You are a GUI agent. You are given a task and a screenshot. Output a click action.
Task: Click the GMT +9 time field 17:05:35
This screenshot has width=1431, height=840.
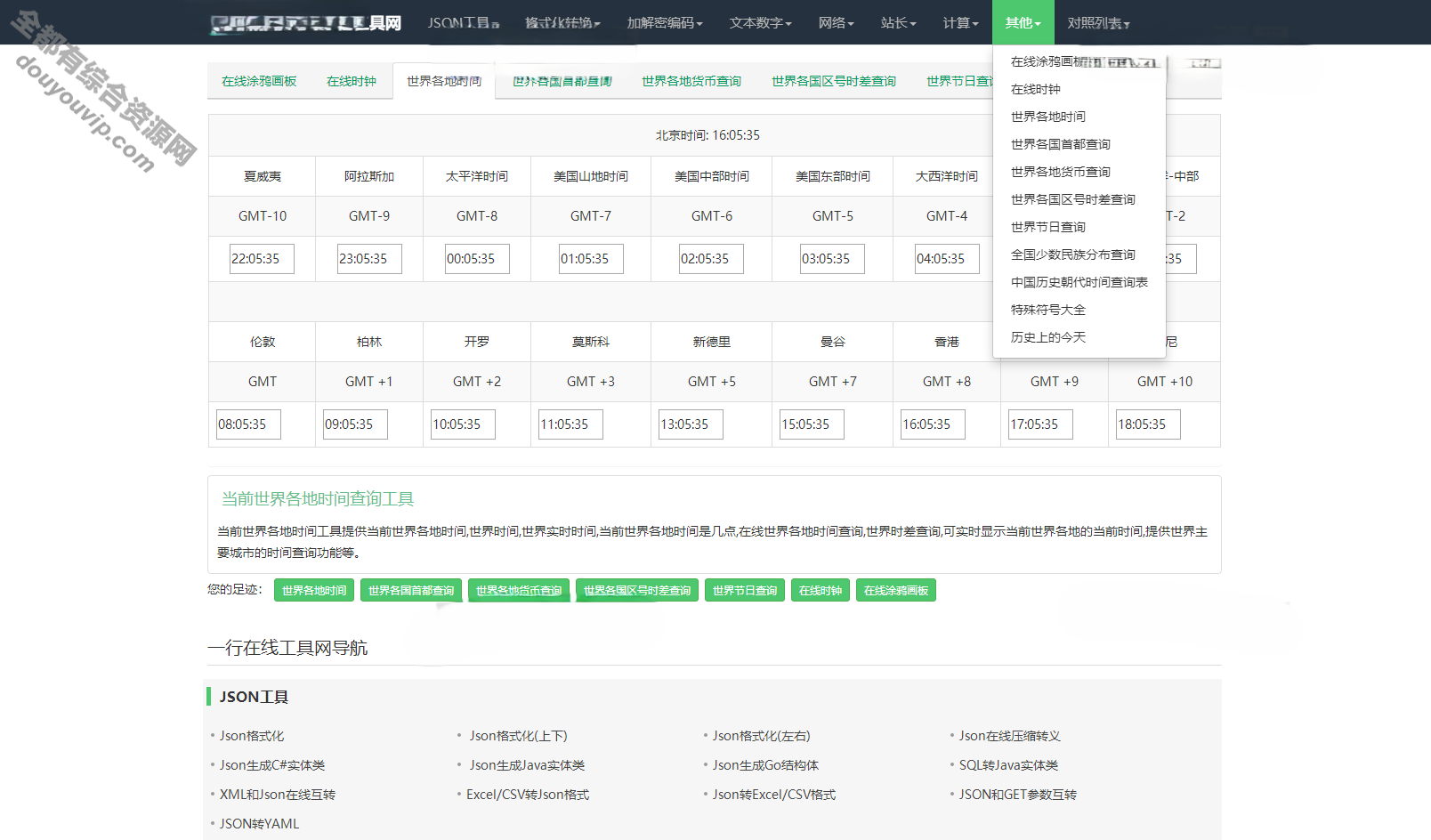(1040, 424)
